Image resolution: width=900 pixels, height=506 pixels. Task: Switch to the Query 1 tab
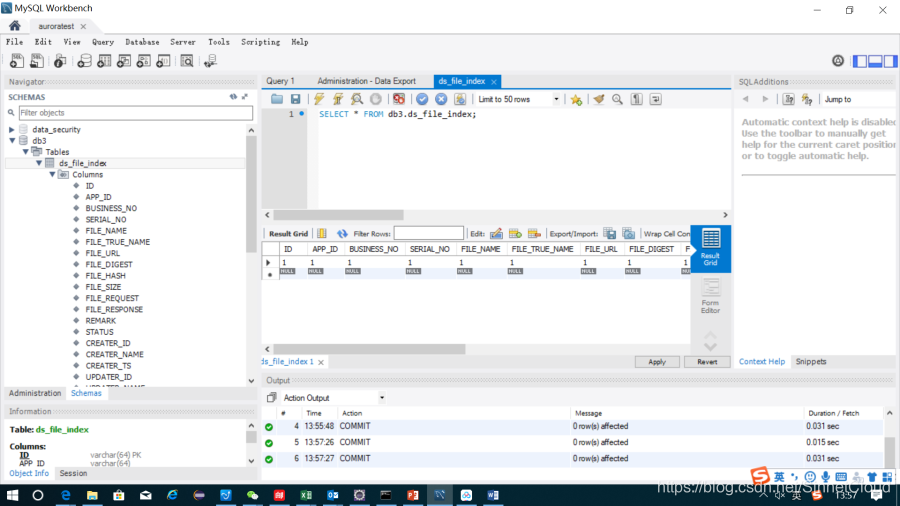281,81
